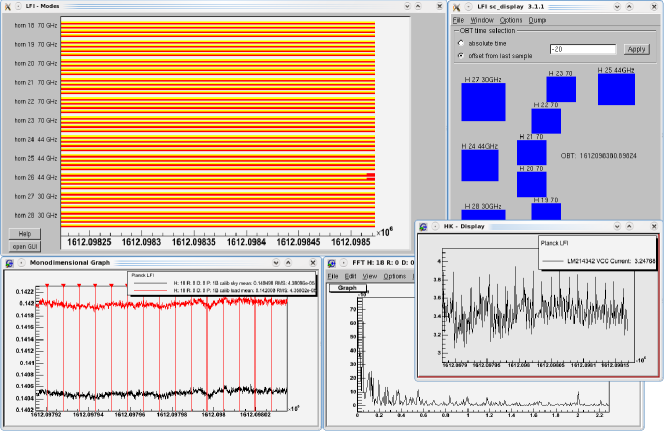Click the X11 icon in LFI Modes title bar
664x431 pixels.
point(10,7)
